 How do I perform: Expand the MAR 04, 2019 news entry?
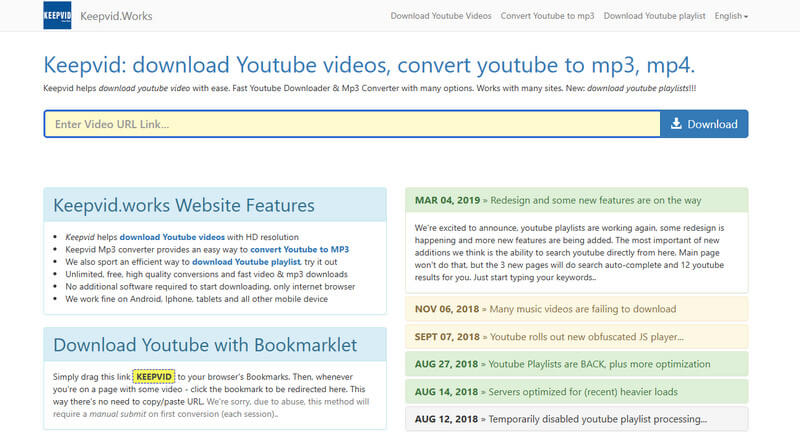pos(577,200)
